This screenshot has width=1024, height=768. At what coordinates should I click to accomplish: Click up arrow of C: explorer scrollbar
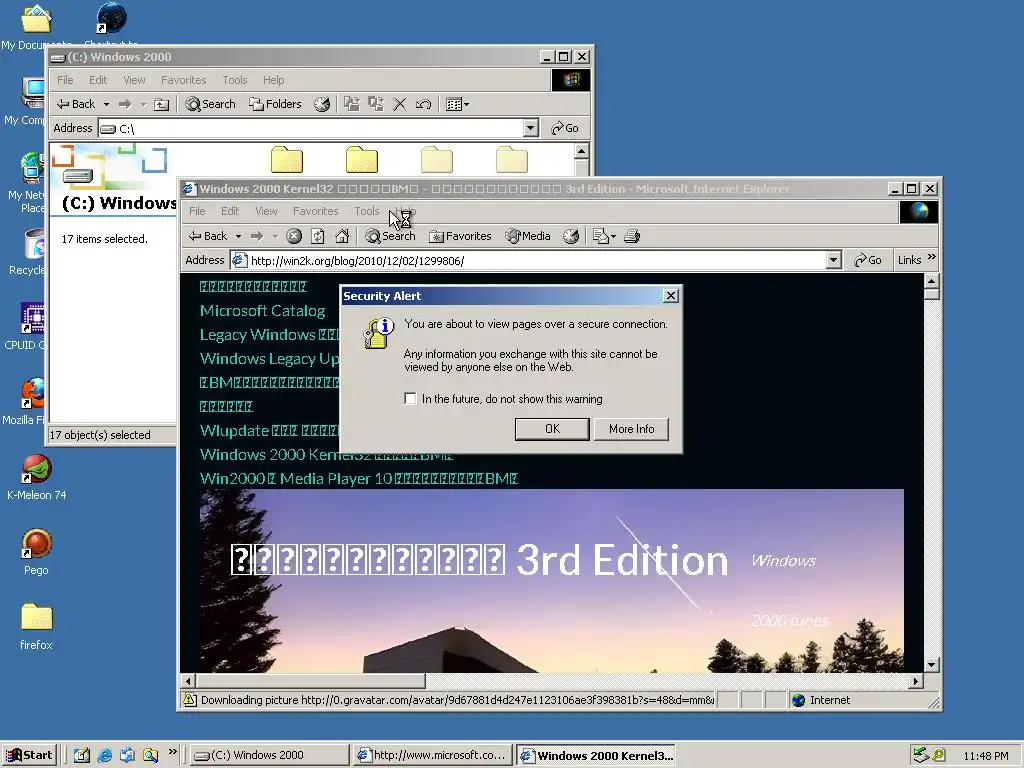coord(581,152)
